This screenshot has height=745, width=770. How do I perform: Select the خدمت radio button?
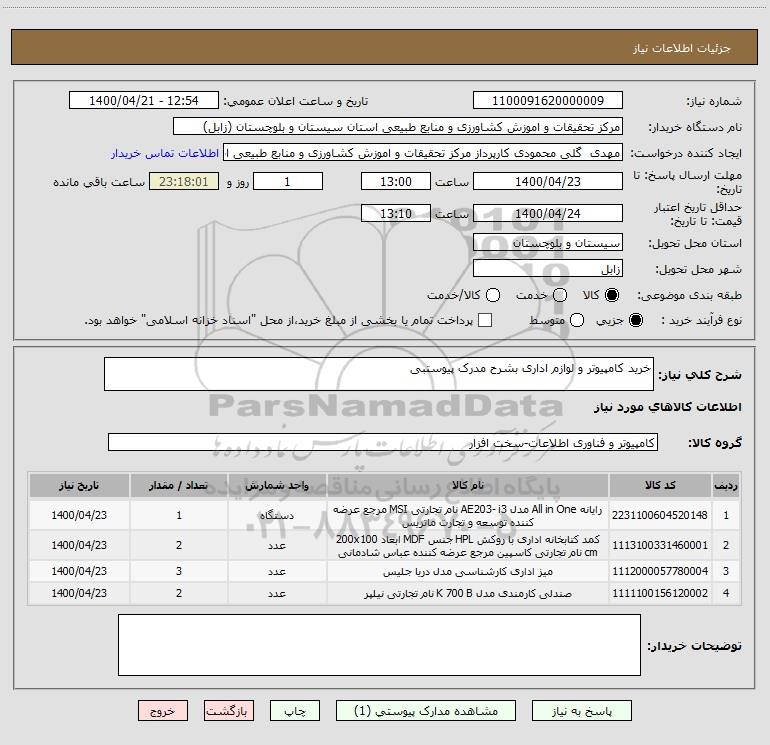(x=560, y=295)
